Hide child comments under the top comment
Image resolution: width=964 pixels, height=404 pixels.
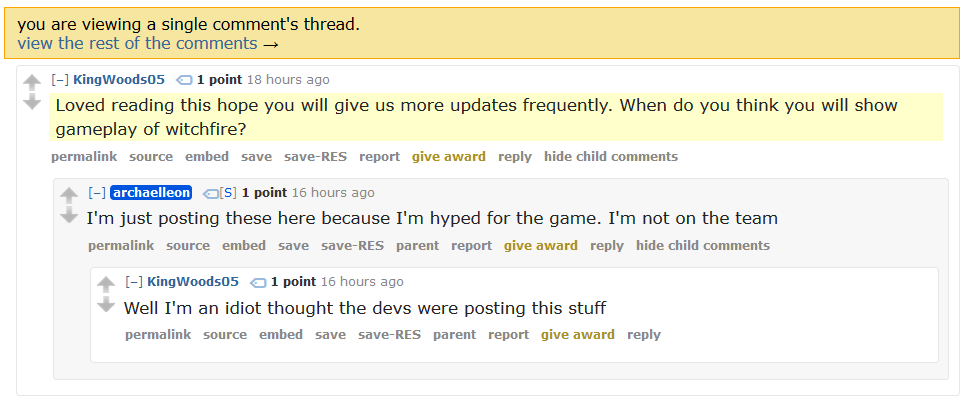(610, 157)
